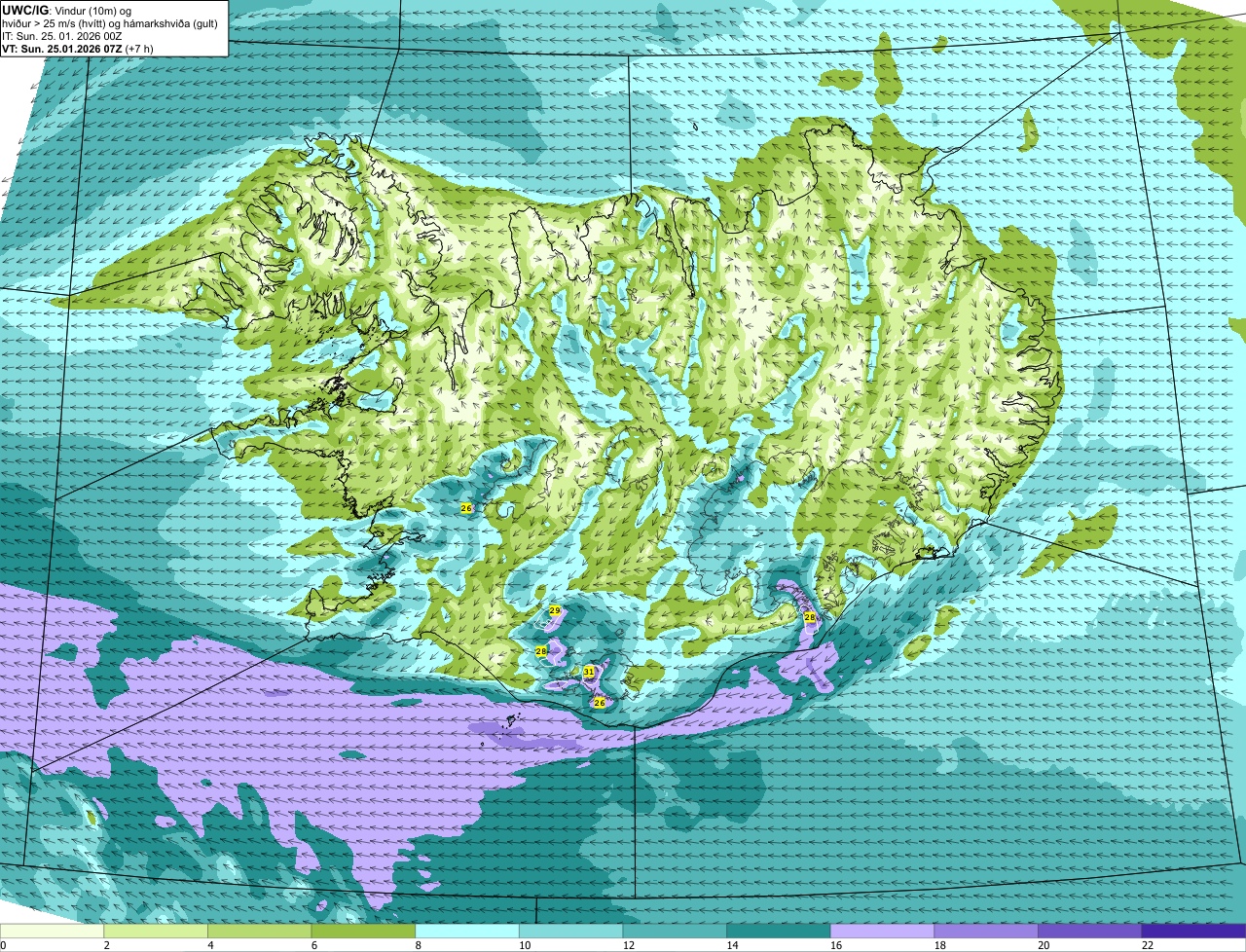Viewport: 1246px width, 952px height.
Task: Select the 18–20 m/s medium purple swatch
Action: pos(986,931)
